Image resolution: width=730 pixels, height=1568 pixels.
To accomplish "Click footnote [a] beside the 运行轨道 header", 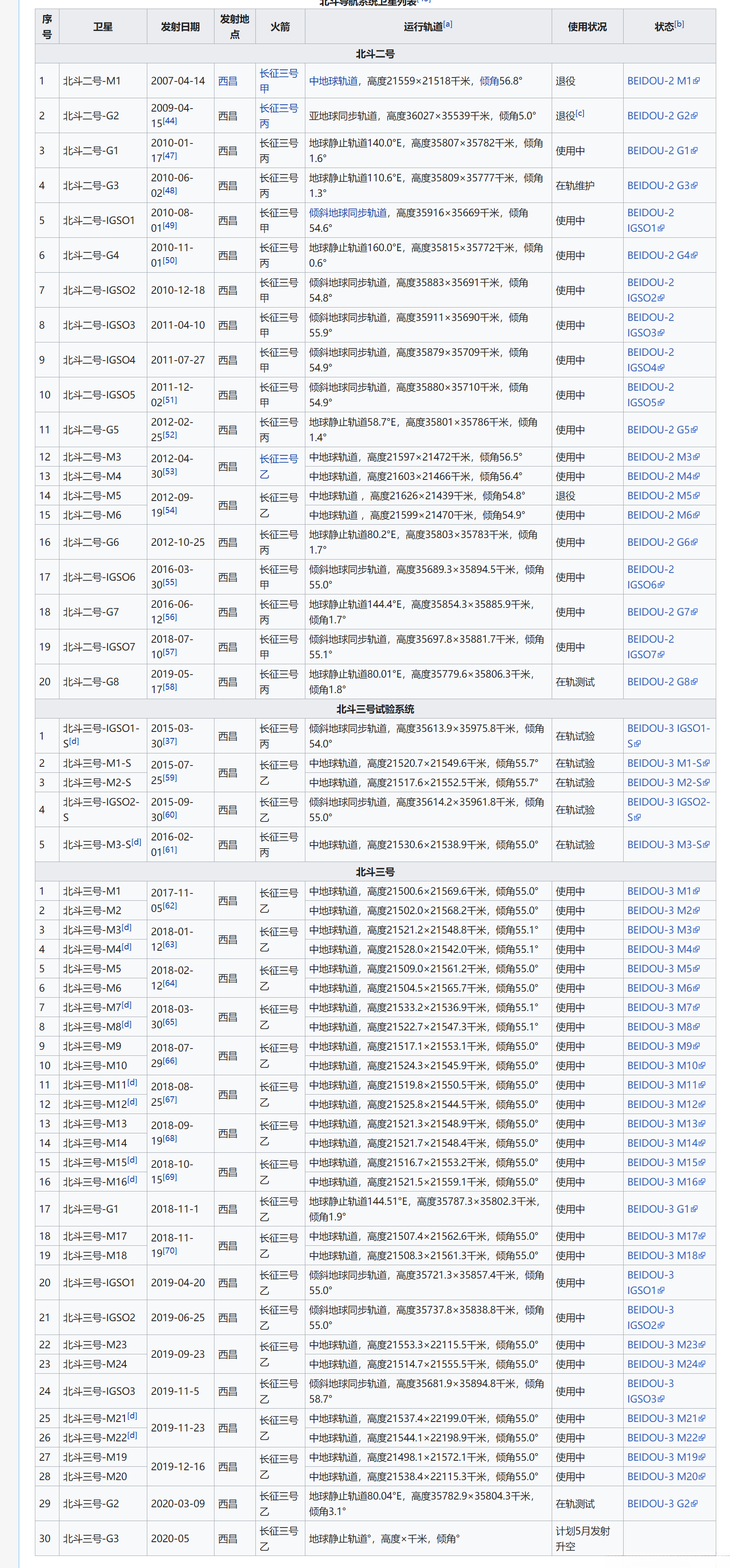I will [448, 25].
